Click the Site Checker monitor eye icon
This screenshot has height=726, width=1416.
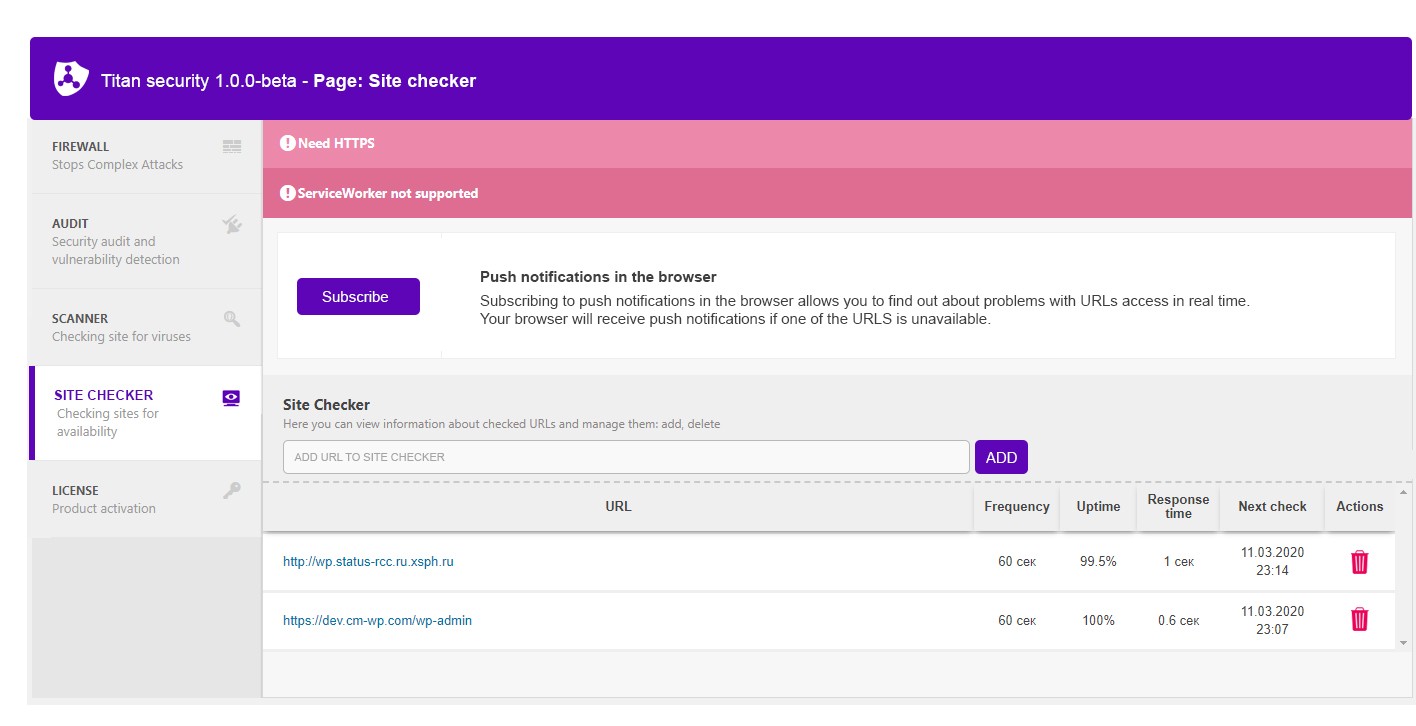coord(231,397)
